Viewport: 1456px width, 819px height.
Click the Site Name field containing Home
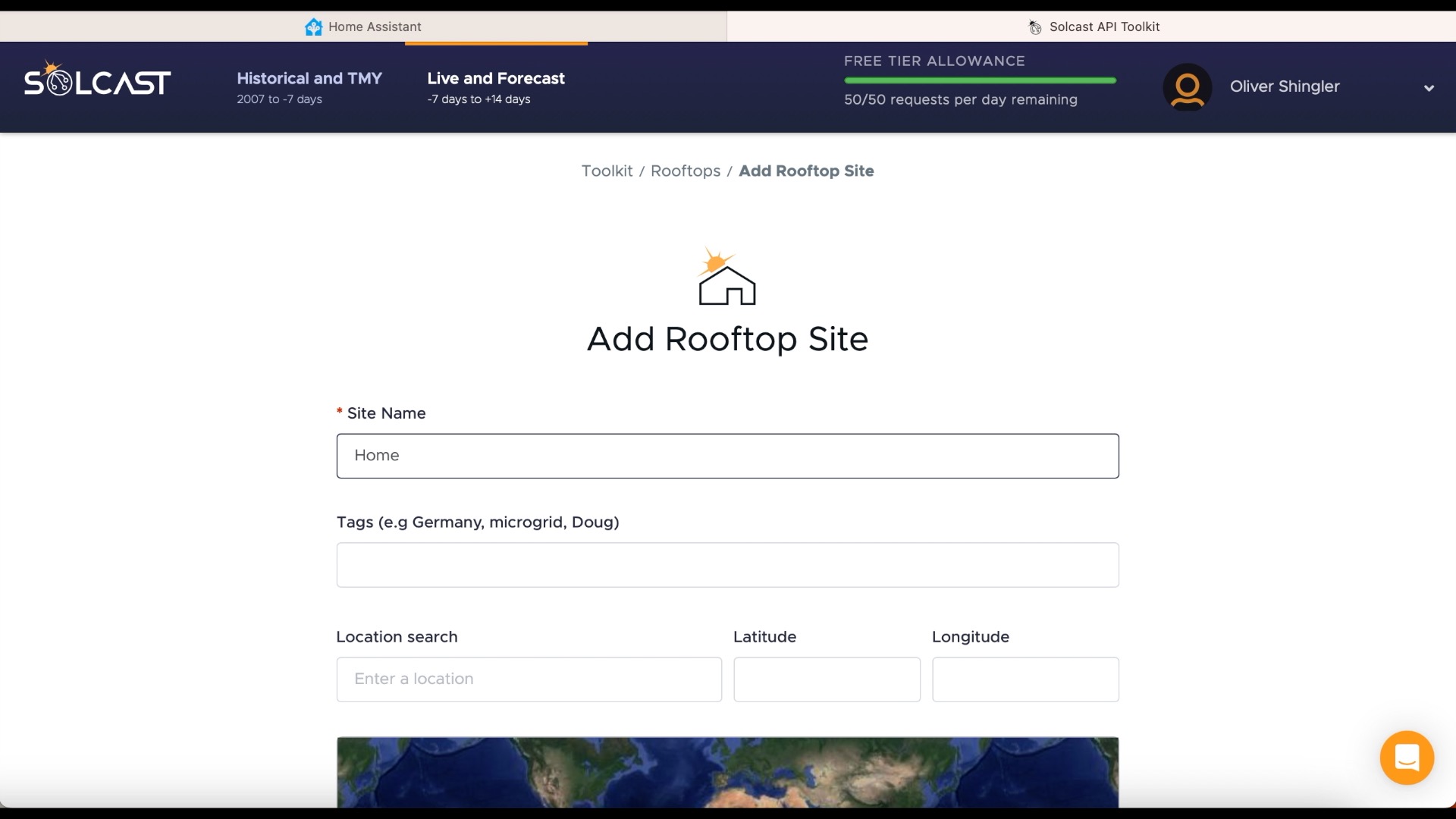[726, 456]
